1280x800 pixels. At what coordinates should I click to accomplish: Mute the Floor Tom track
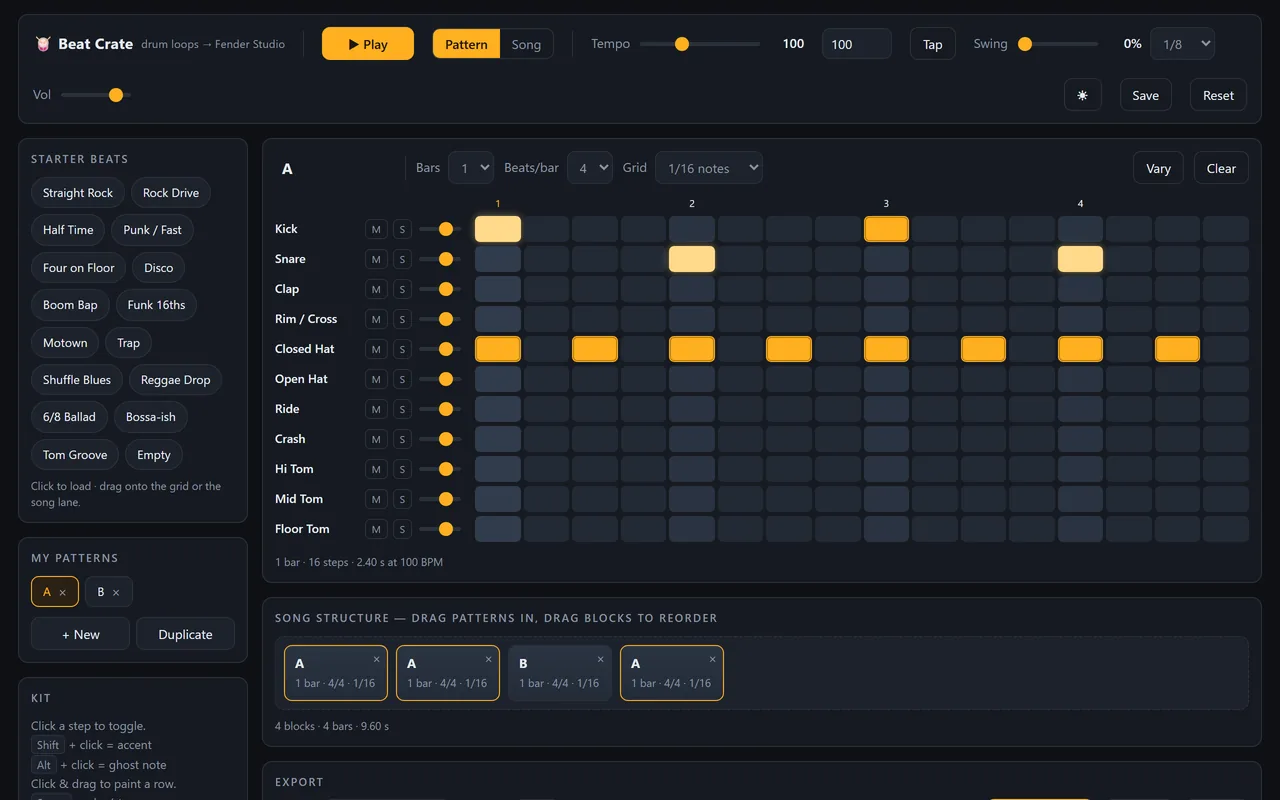tap(376, 529)
